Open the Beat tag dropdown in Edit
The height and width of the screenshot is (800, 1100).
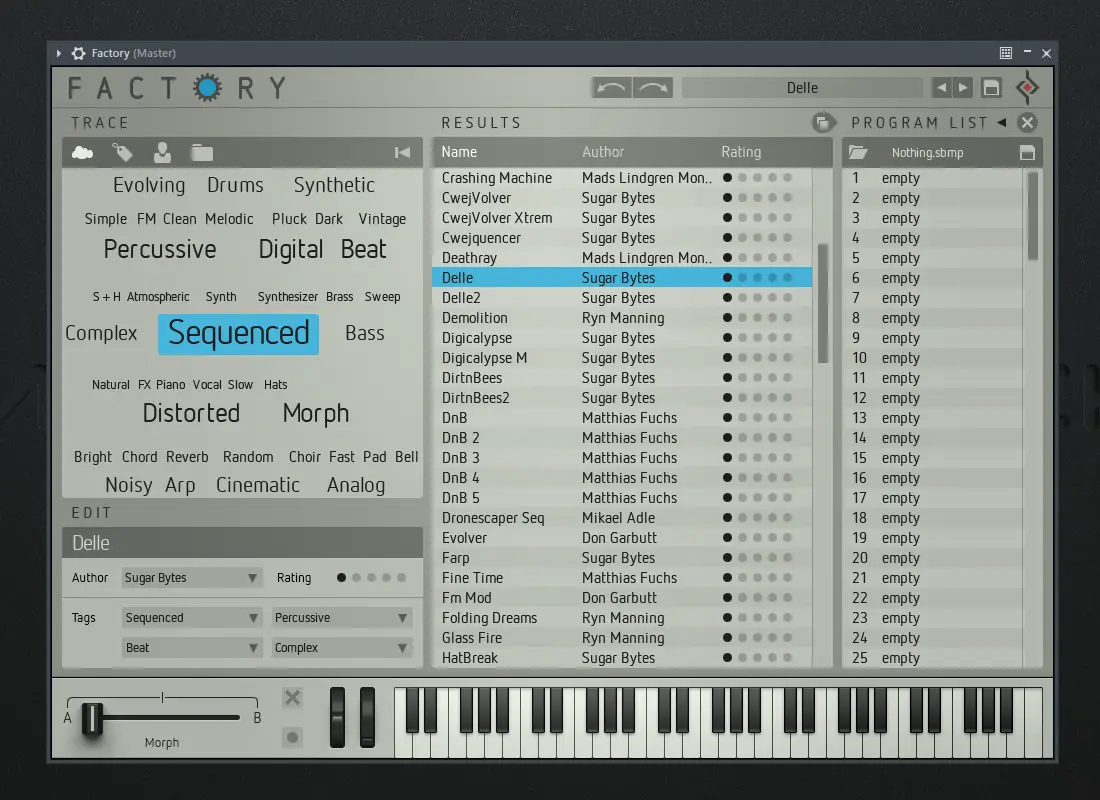coord(192,648)
